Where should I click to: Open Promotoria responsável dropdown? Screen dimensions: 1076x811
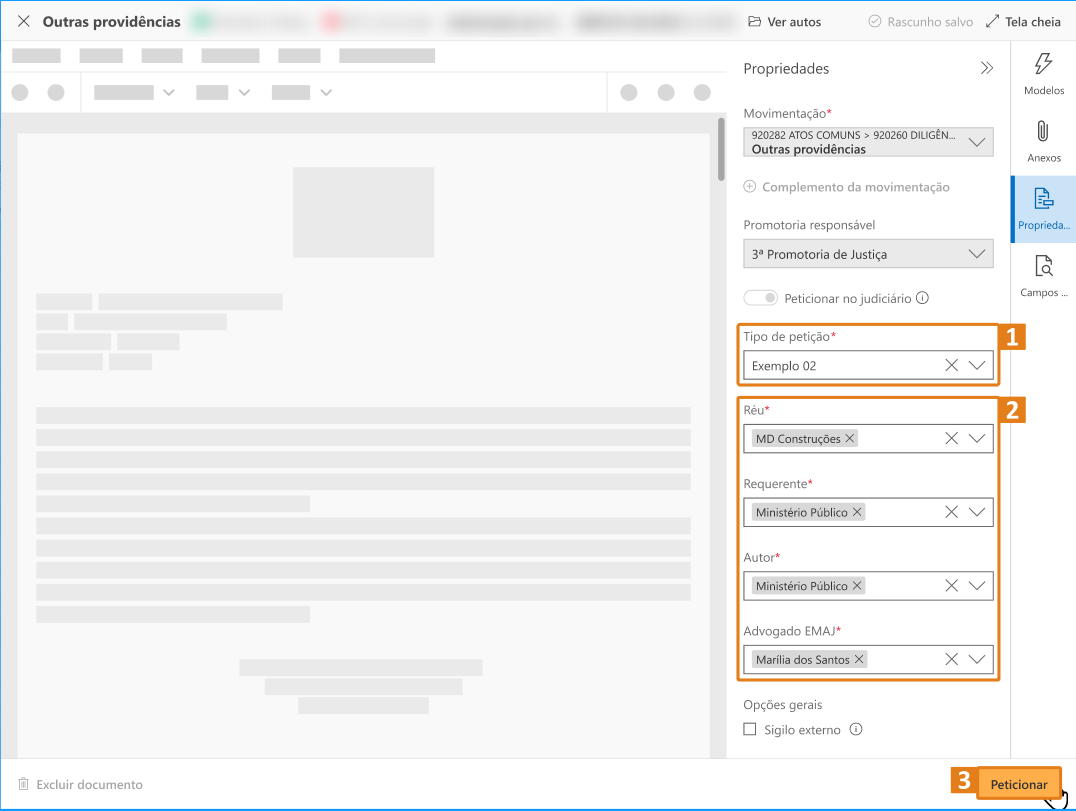977,254
